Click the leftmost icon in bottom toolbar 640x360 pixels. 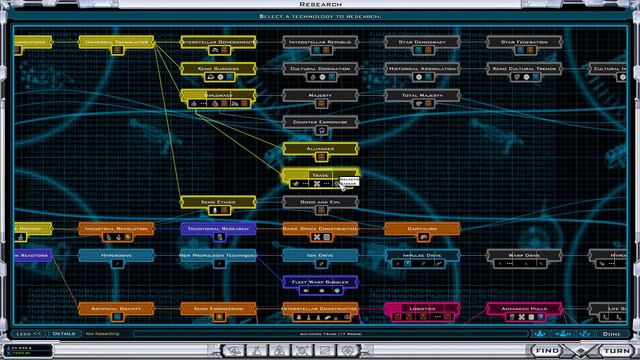233,350
